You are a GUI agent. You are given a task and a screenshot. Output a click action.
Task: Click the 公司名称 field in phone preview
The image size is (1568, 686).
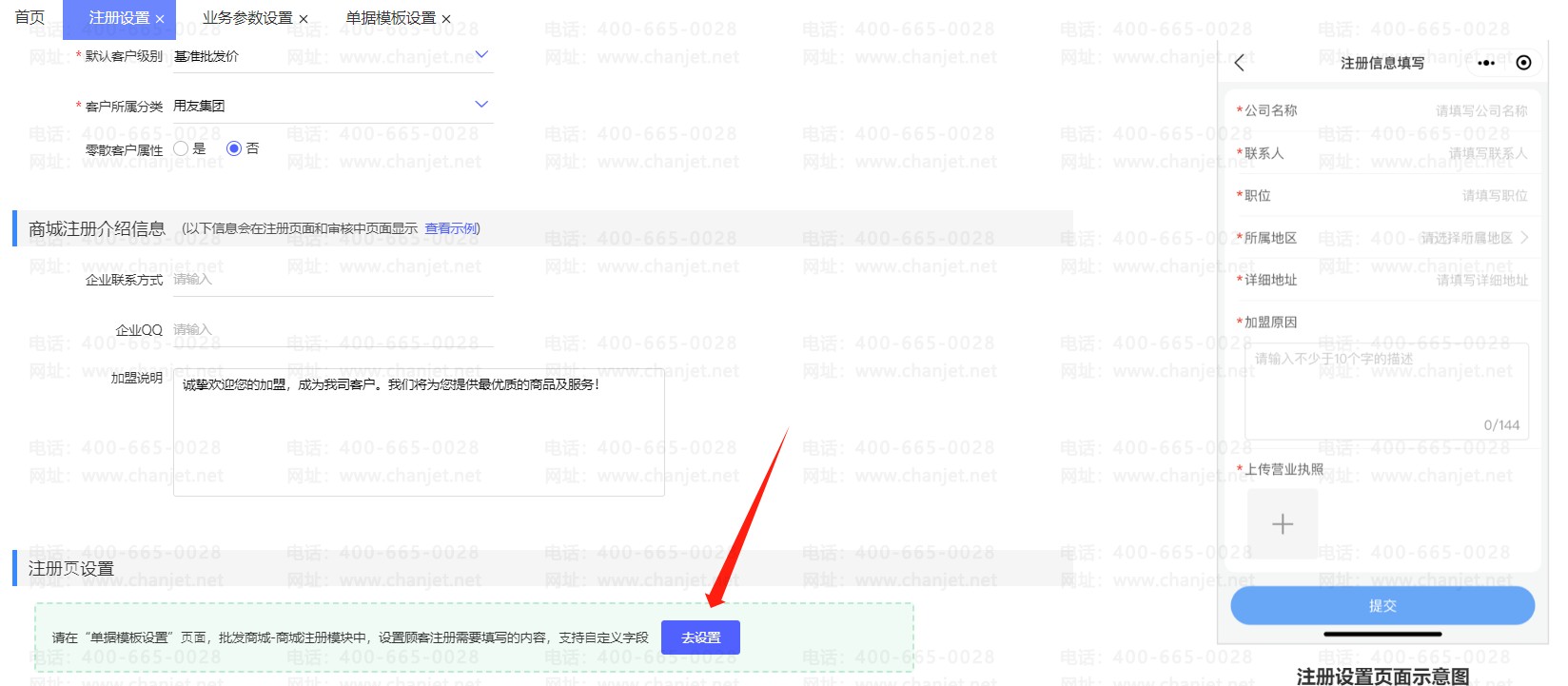coord(1382,110)
